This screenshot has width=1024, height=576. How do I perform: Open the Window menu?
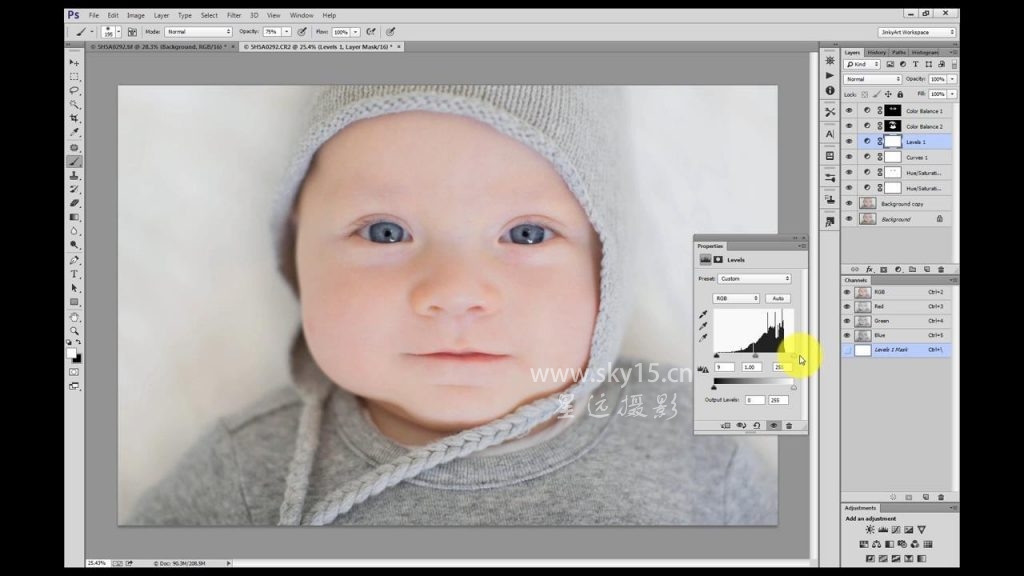[302, 15]
